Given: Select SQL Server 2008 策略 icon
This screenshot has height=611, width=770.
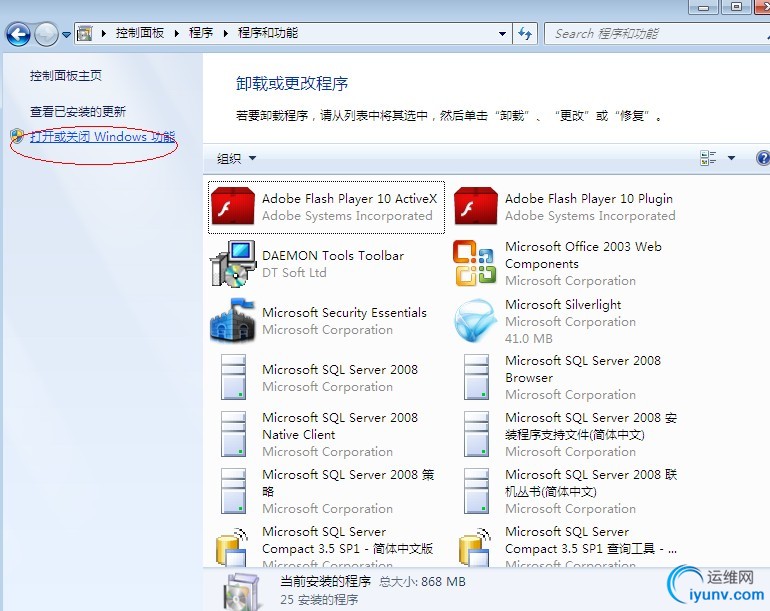Looking at the screenshot, I should (x=233, y=491).
